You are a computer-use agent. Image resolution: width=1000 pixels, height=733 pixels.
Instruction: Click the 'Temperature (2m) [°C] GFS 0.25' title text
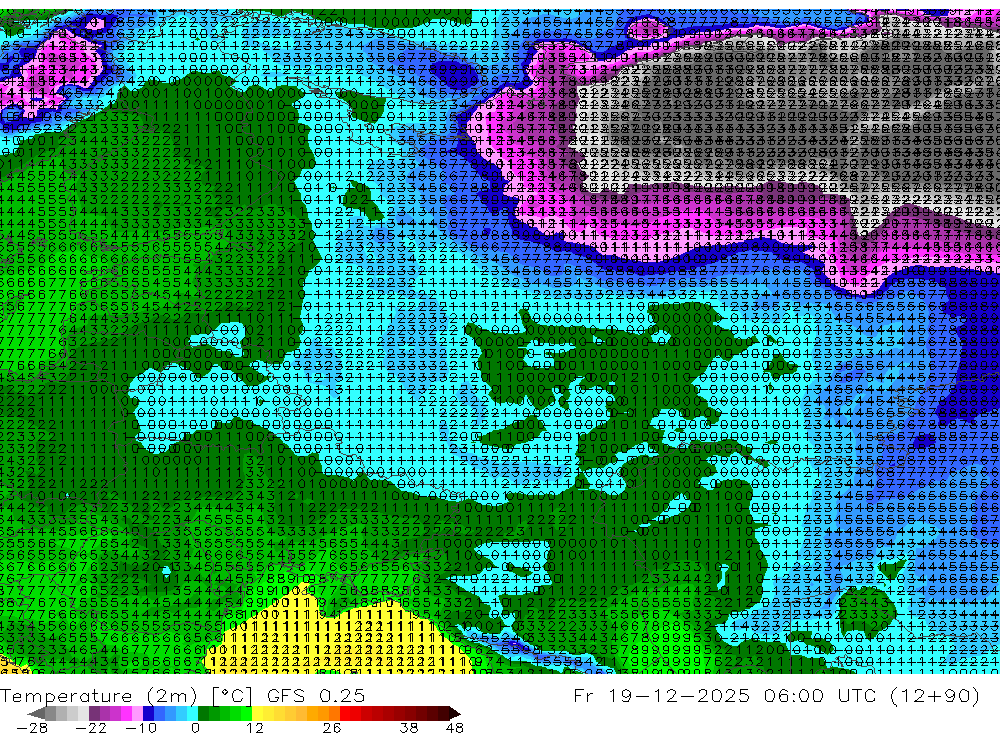[182, 695]
